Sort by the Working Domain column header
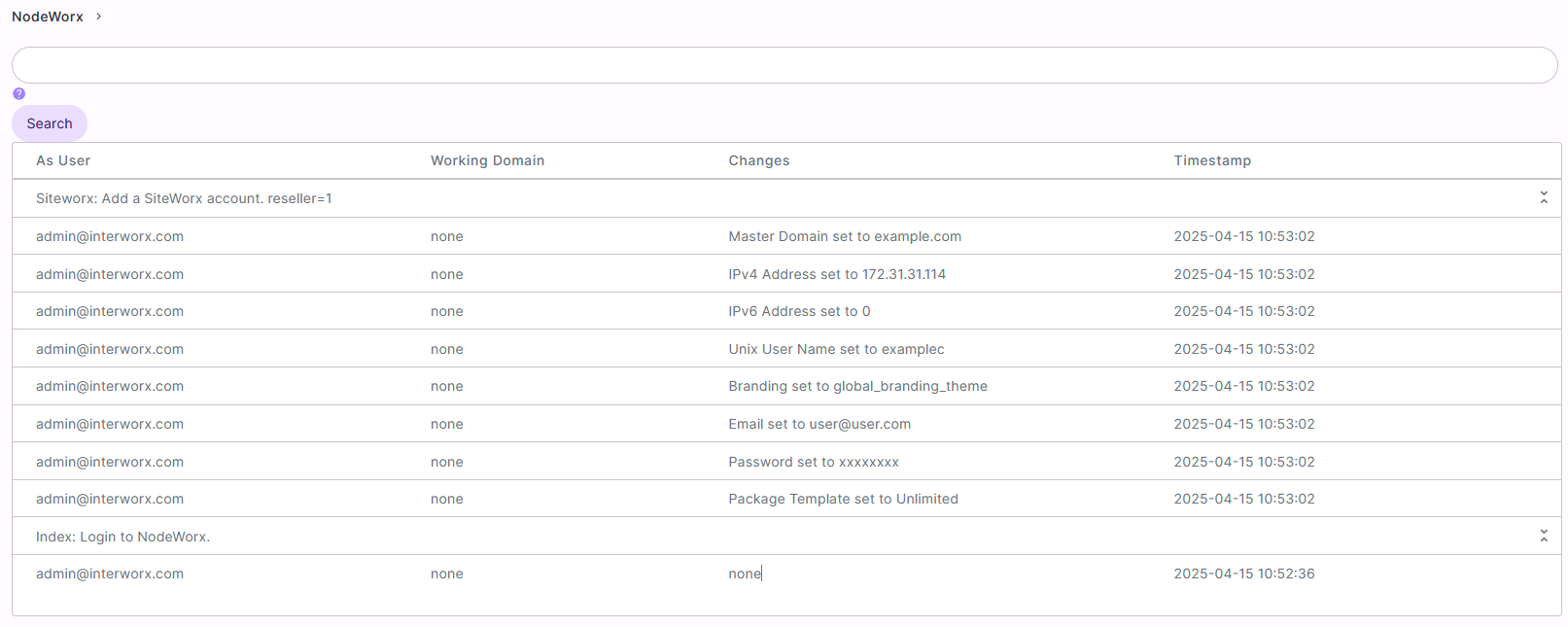The image size is (1568, 627). pos(487,161)
